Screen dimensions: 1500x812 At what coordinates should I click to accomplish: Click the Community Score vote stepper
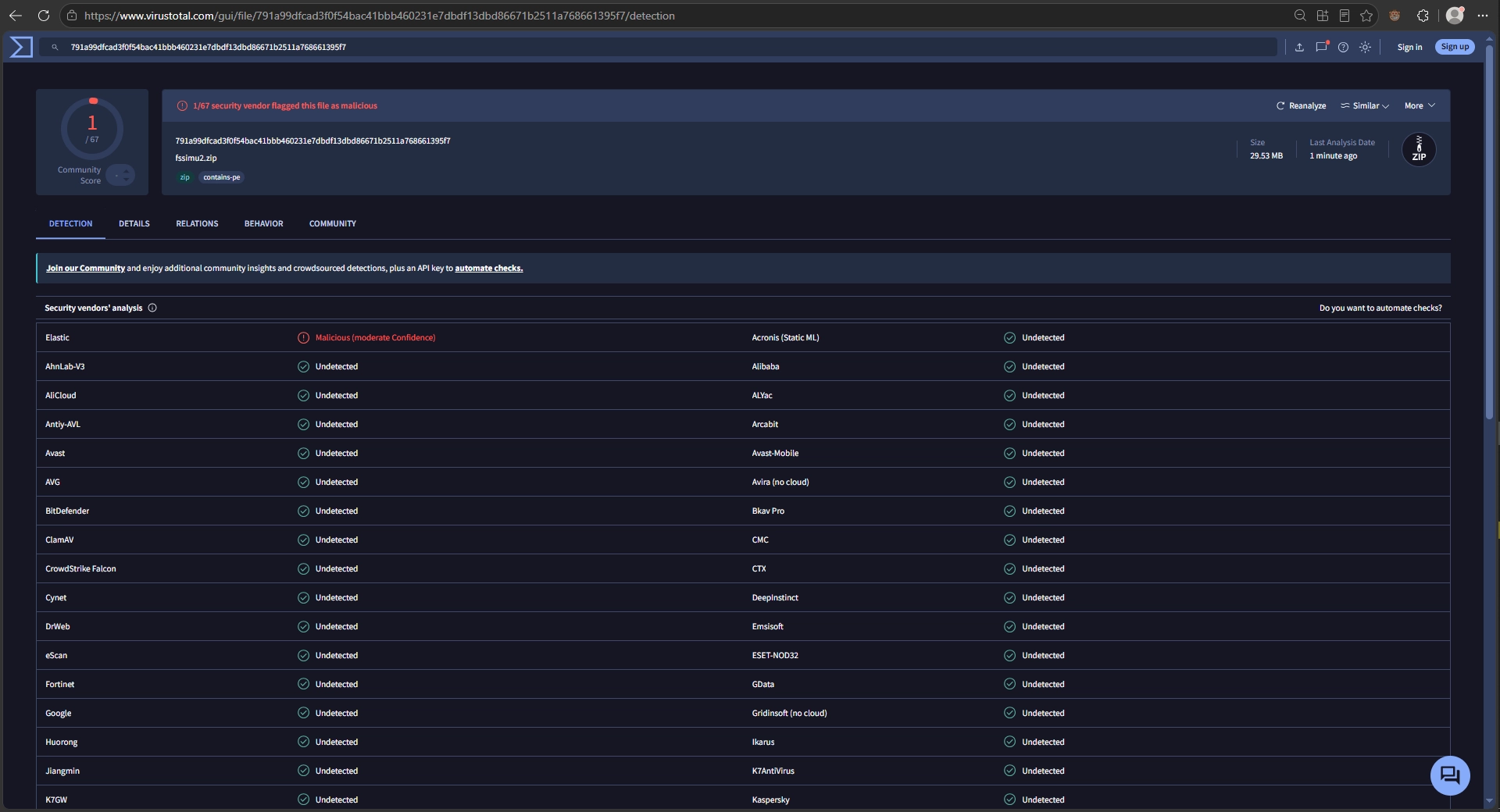(x=121, y=175)
